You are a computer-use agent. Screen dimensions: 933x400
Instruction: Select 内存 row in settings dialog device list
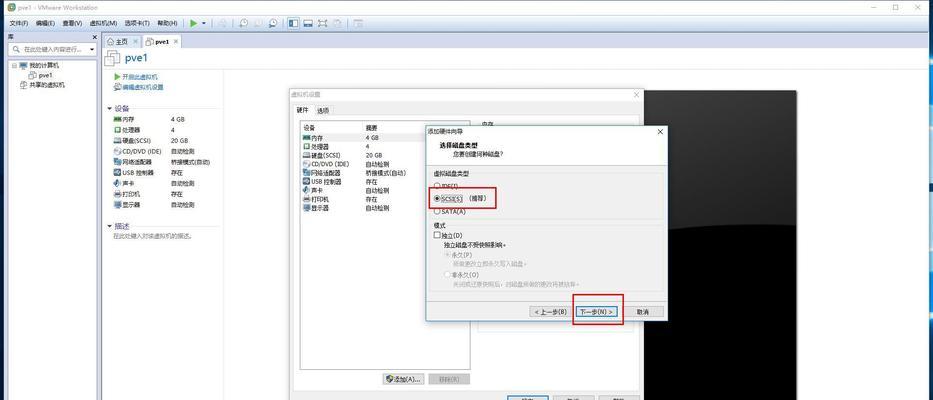pos(363,138)
